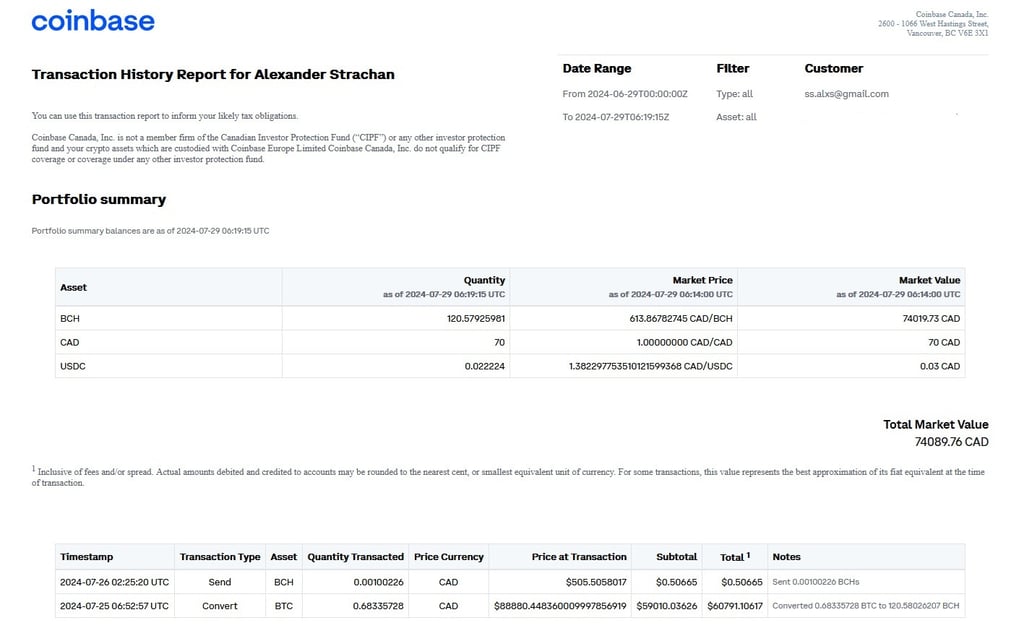This screenshot has height=624, width=1024.
Task: Click the 'Total Market Value' label
Action: [x=936, y=424]
